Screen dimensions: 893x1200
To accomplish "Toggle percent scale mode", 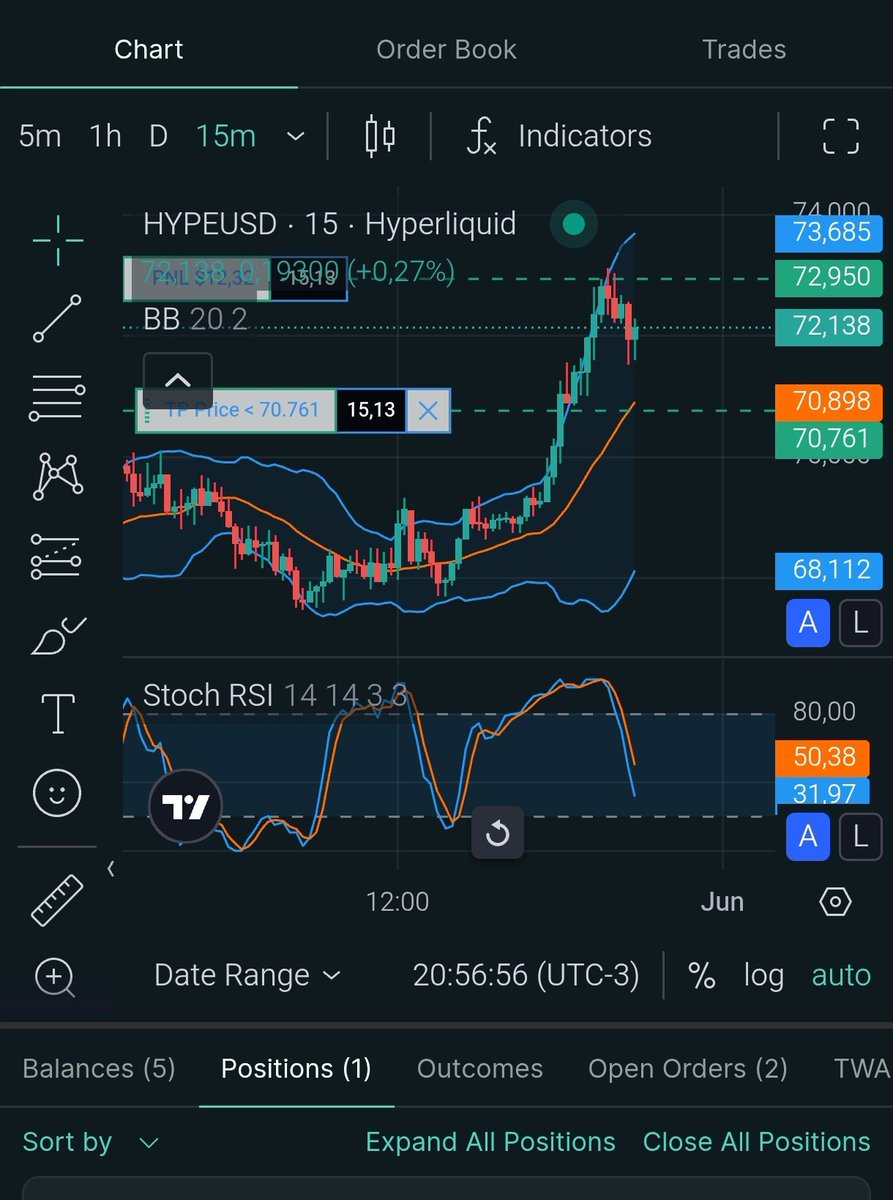I will [702, 975].
